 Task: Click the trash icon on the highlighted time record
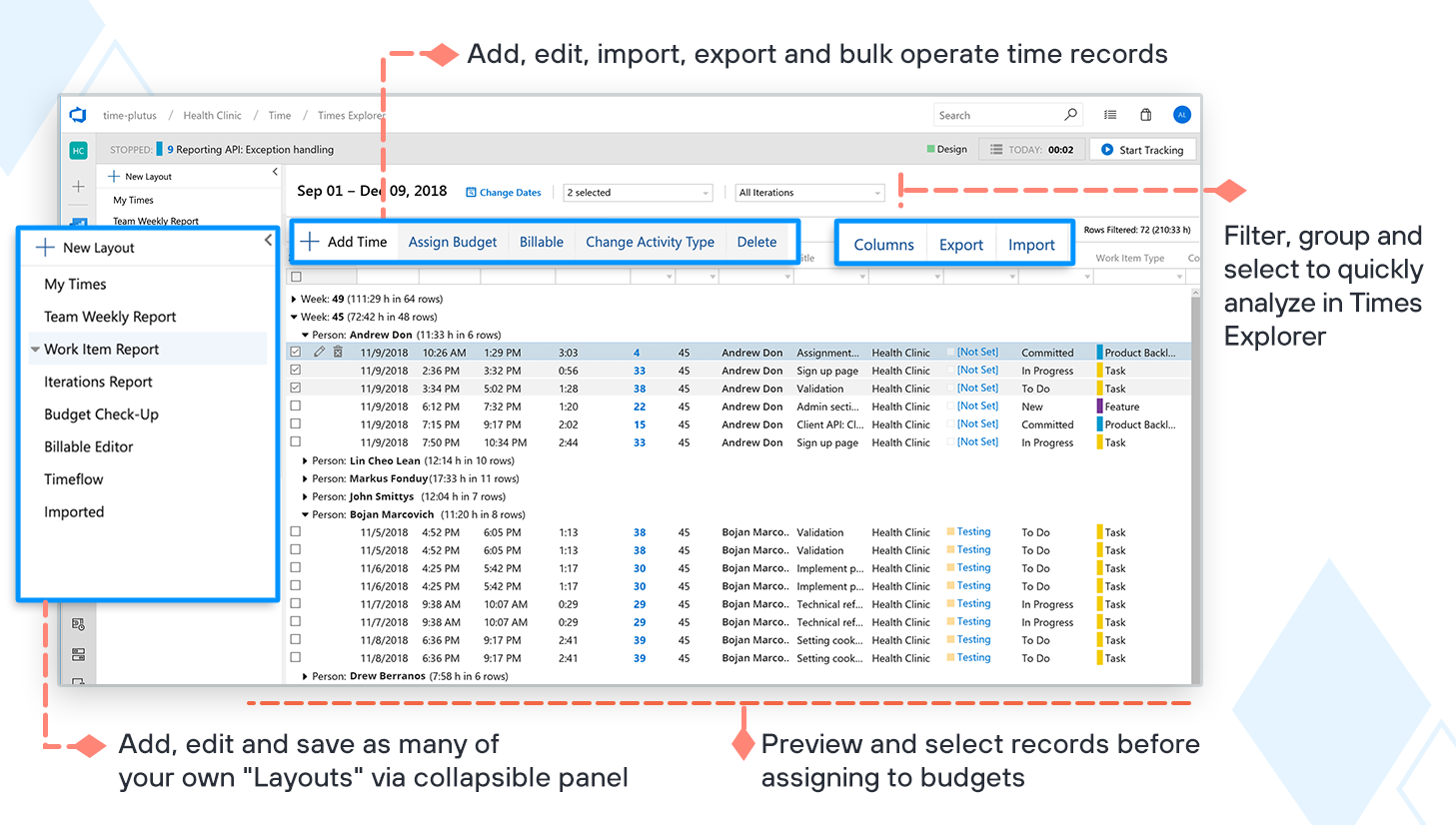pyautogui.click(x=338, y=351)
